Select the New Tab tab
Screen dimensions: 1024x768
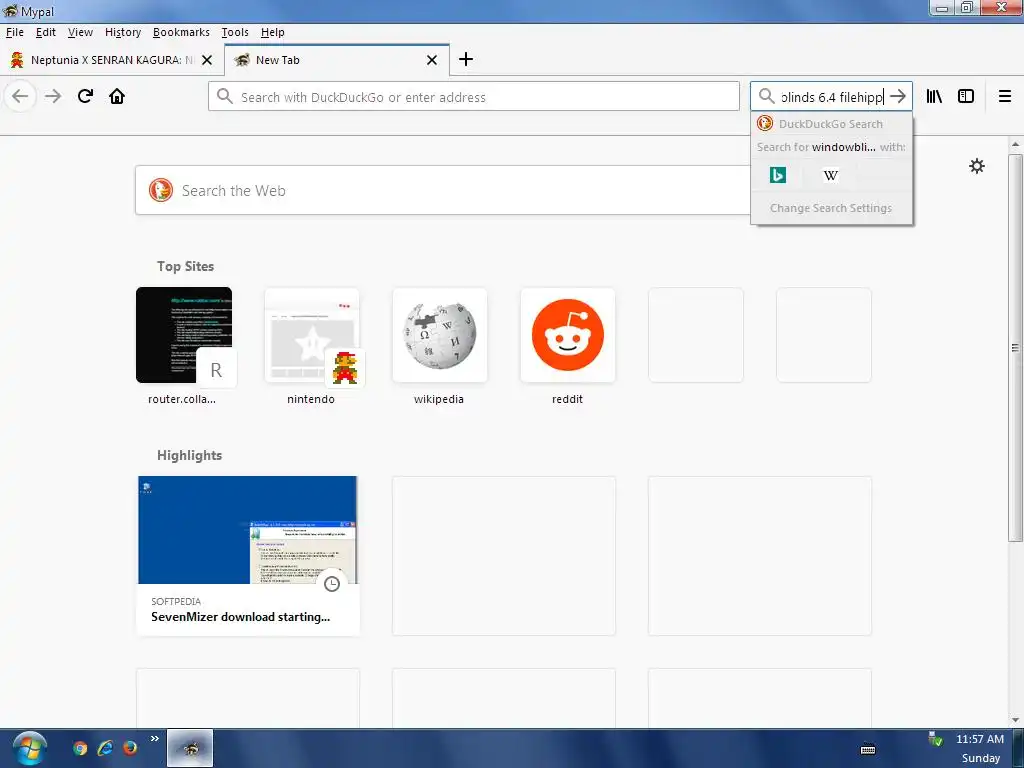[x=337, y=60]
